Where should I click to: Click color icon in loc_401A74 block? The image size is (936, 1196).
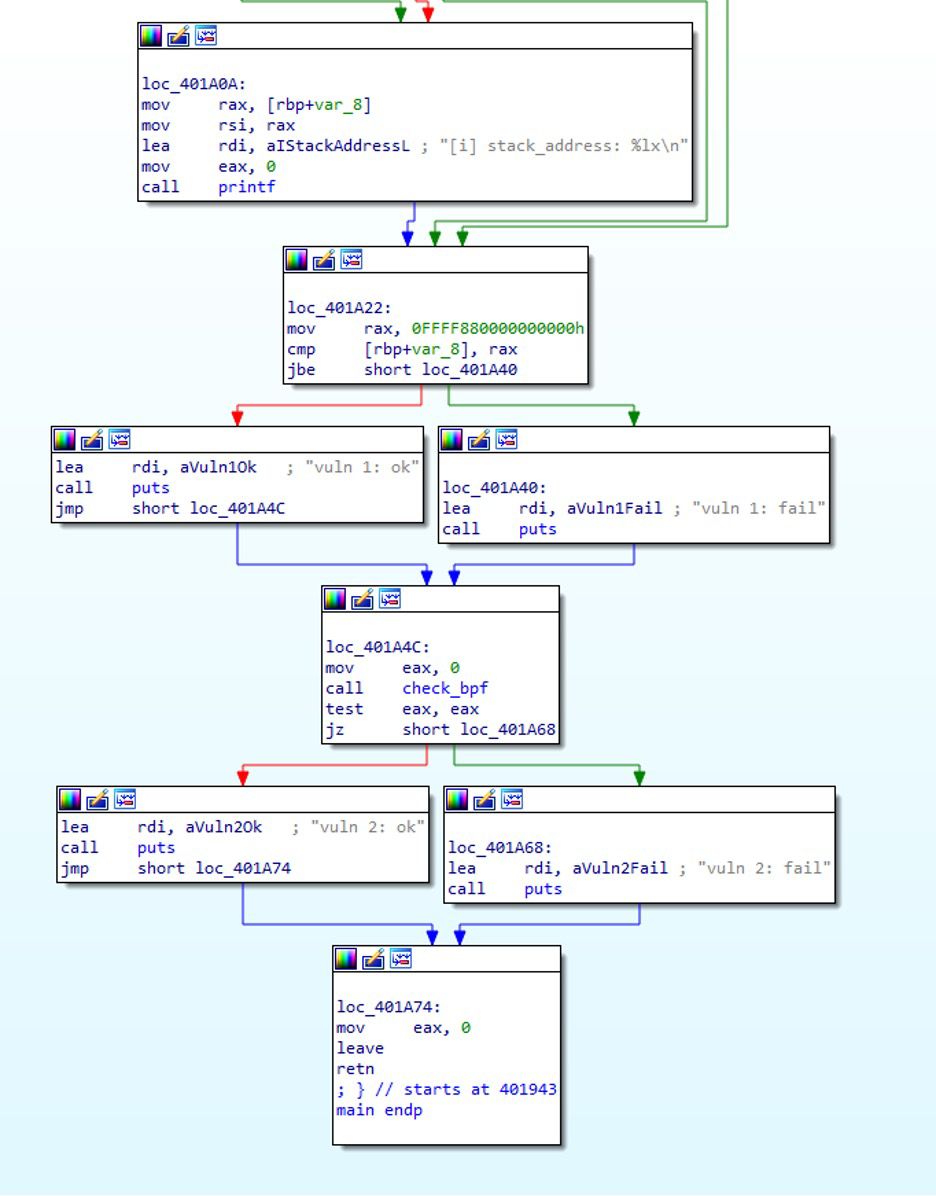(x=346, y=959)
